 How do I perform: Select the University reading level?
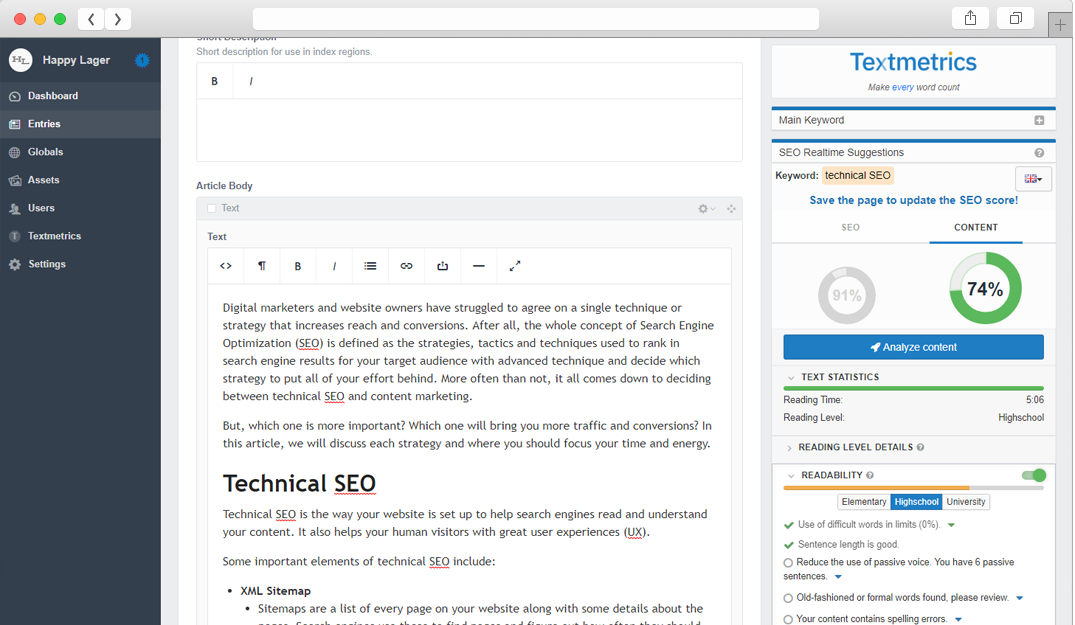tap(966, 502)
